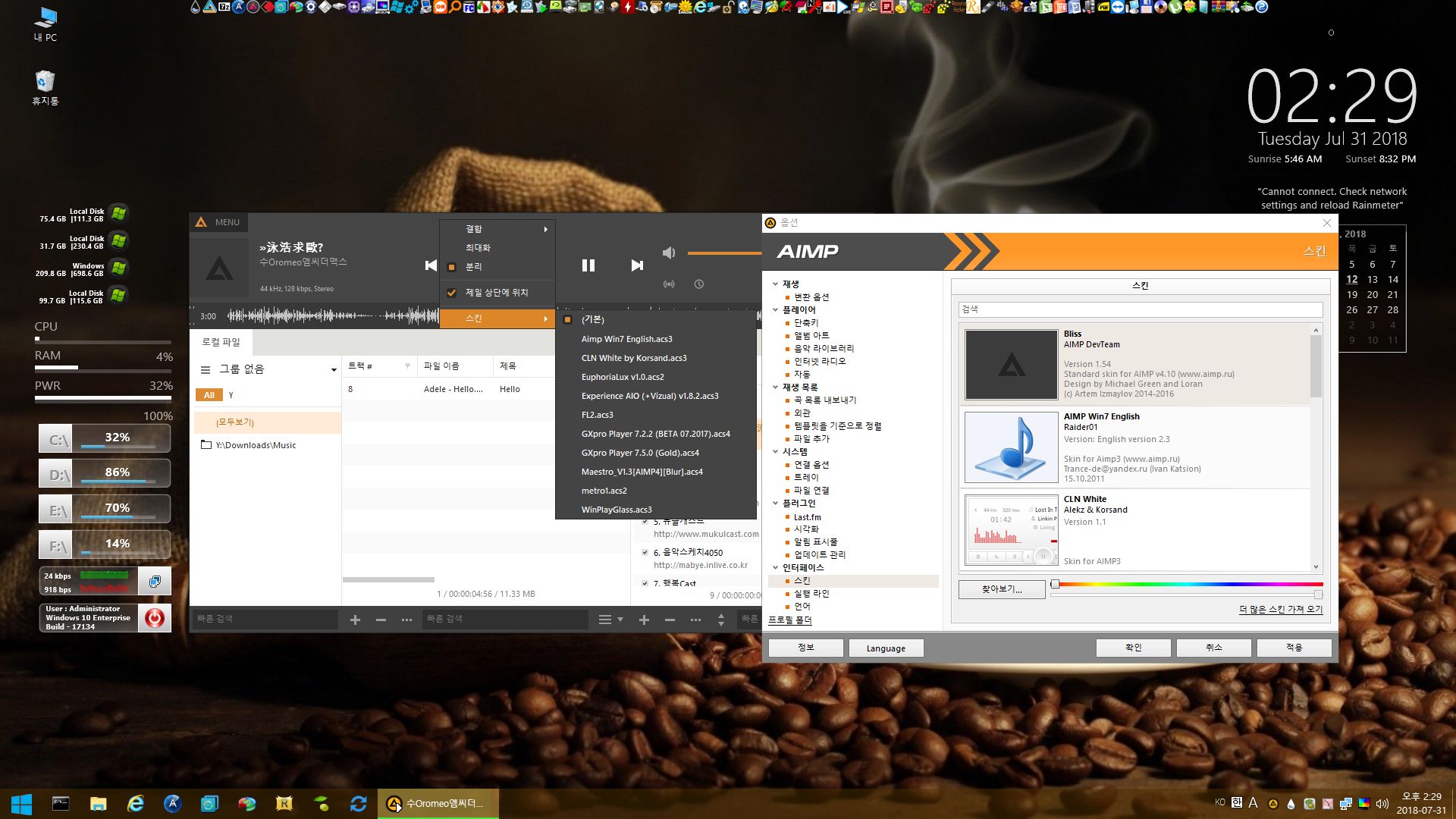Viewport: 1456px width, 819px height.
Task: Open Windows Start button
Action: click(21, 804)
